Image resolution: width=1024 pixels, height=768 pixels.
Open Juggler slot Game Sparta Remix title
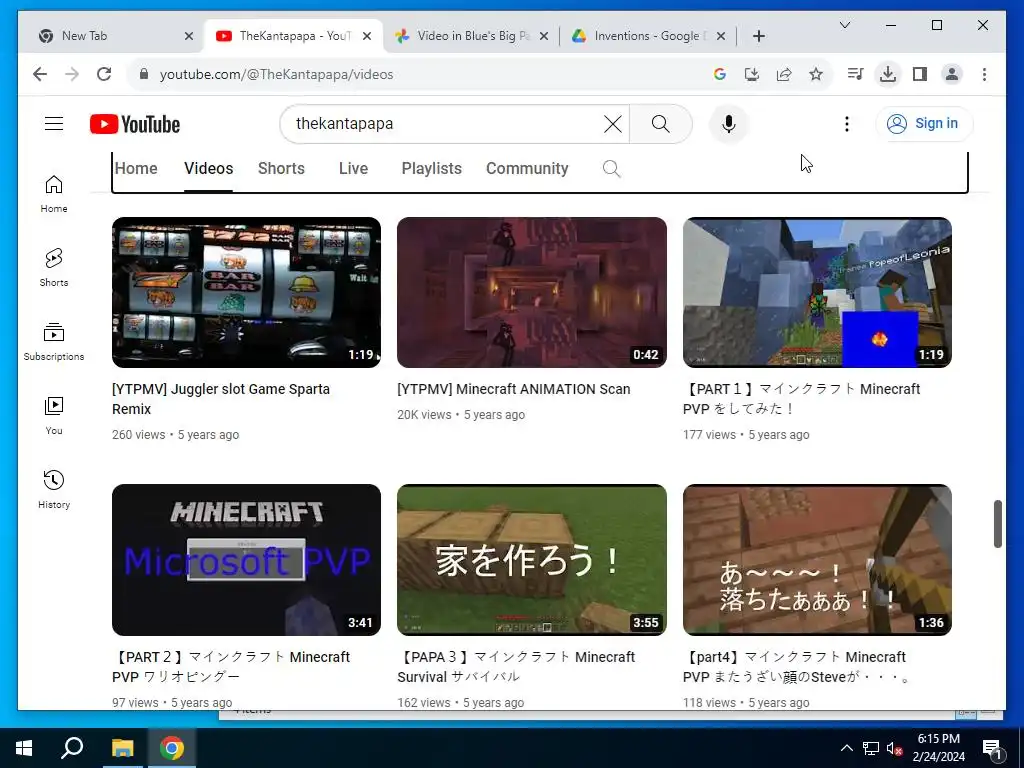click(221, 399)
